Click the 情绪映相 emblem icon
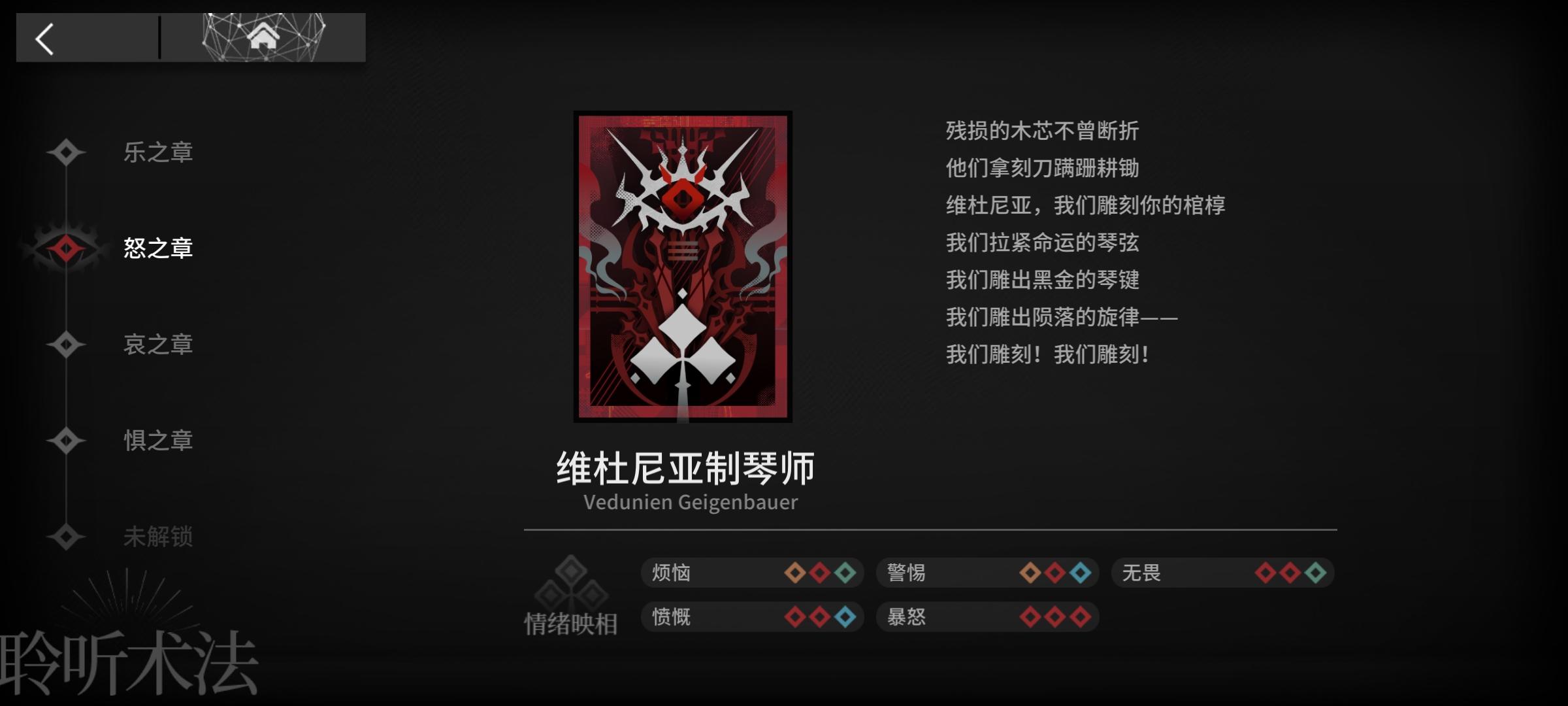The width and height of the screenshot is (1568, 706). 571,582
